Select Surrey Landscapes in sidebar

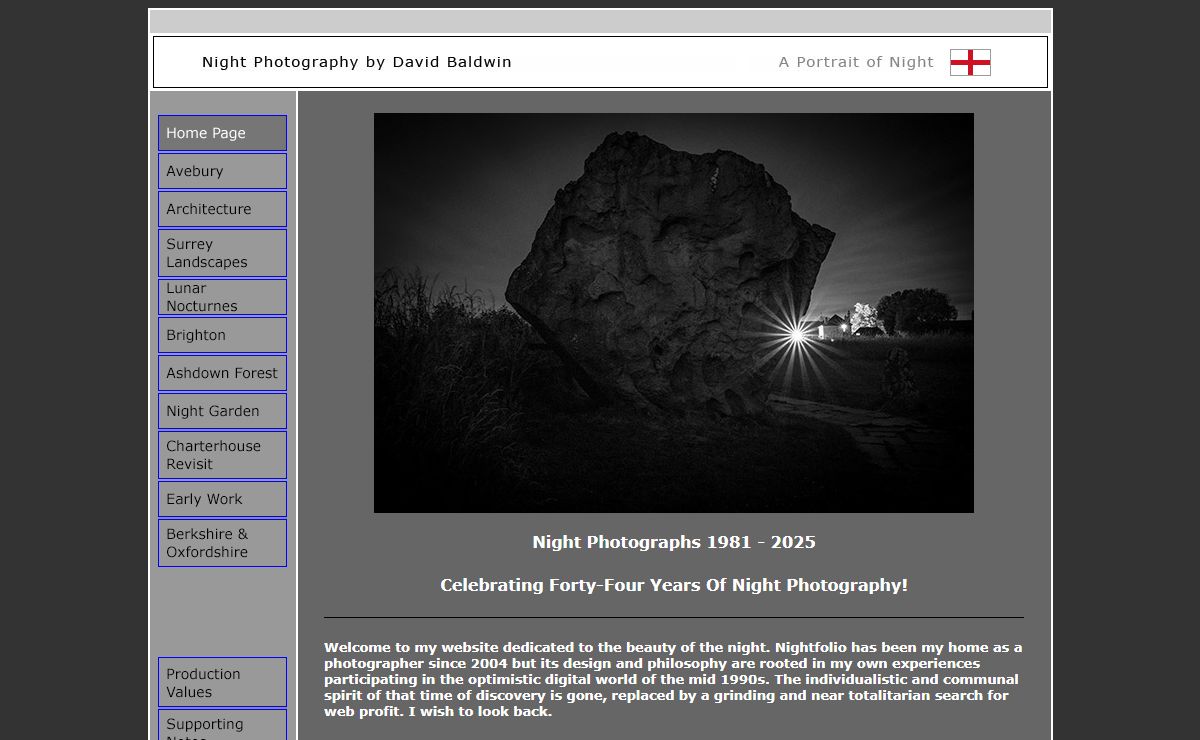pyautogui.click(x=222, y=253)
